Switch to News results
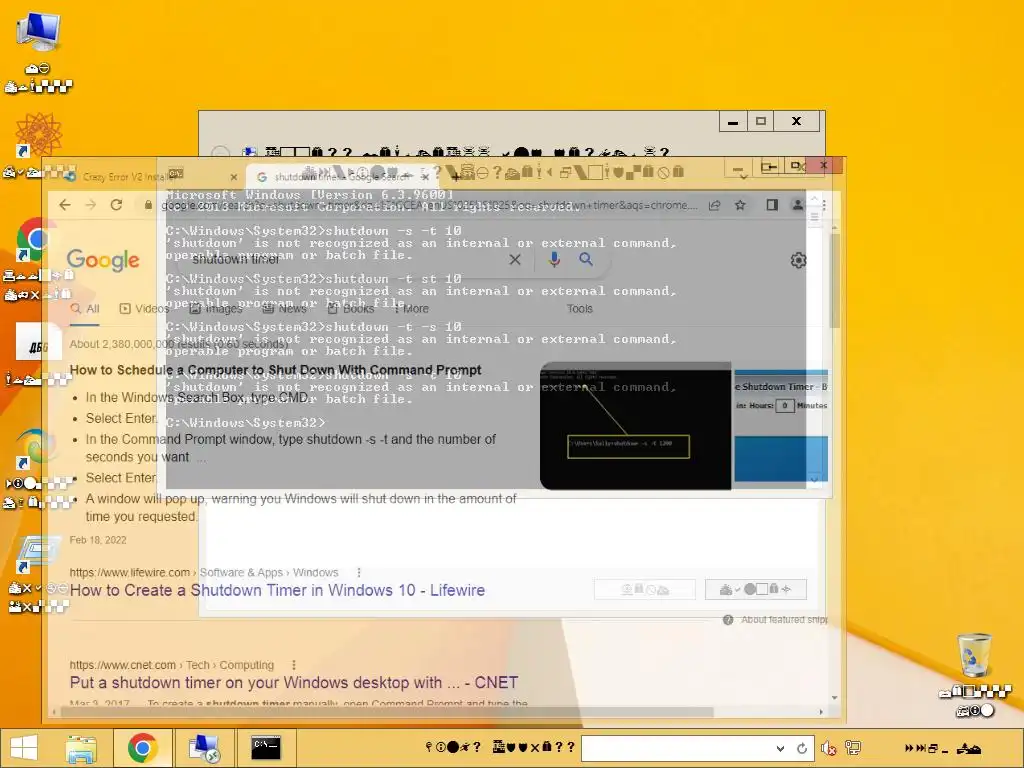This screenshot has height=768, width=1024. (x=285, y=308)
